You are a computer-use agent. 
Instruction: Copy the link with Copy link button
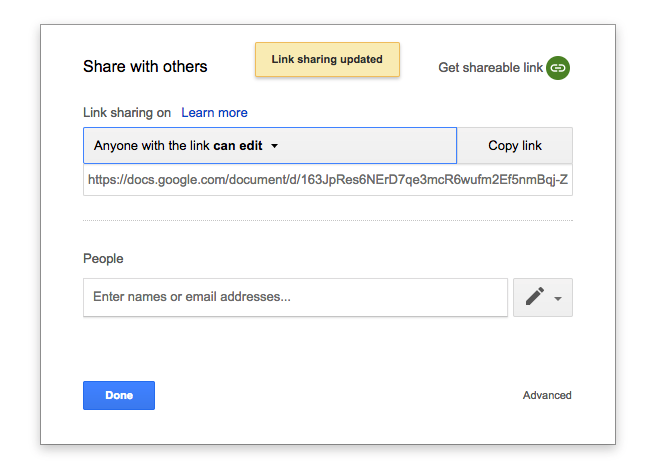[515, 145]
